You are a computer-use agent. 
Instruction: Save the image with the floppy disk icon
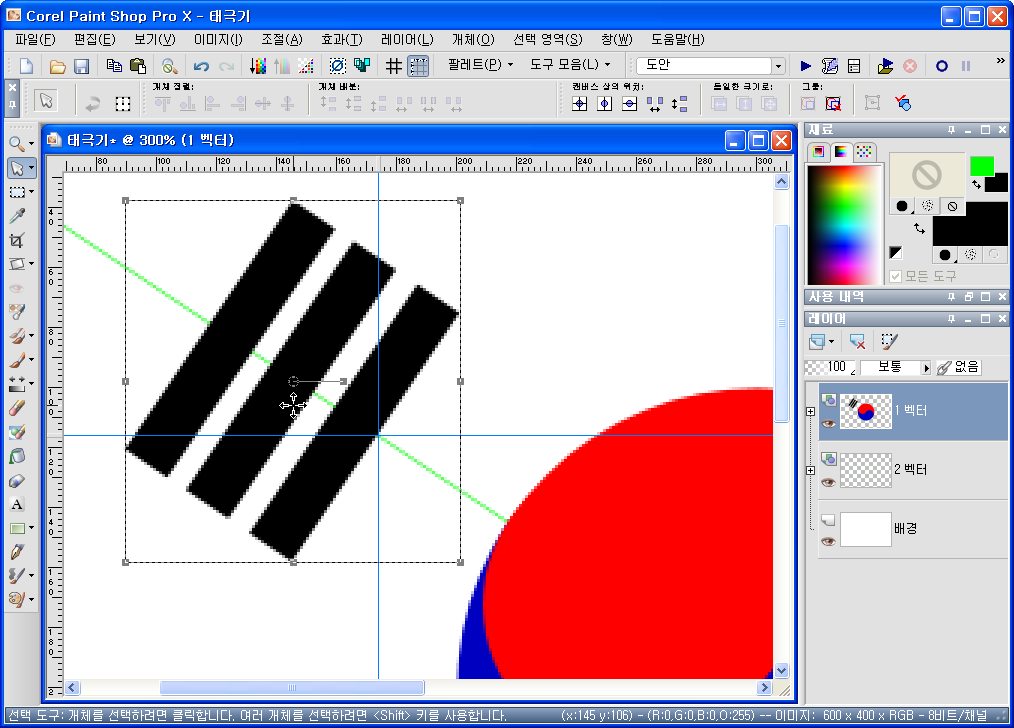click(x=81, y=66)
